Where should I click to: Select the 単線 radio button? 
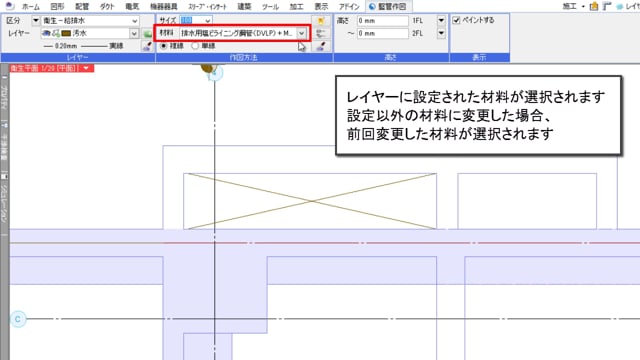coord(195,46)
